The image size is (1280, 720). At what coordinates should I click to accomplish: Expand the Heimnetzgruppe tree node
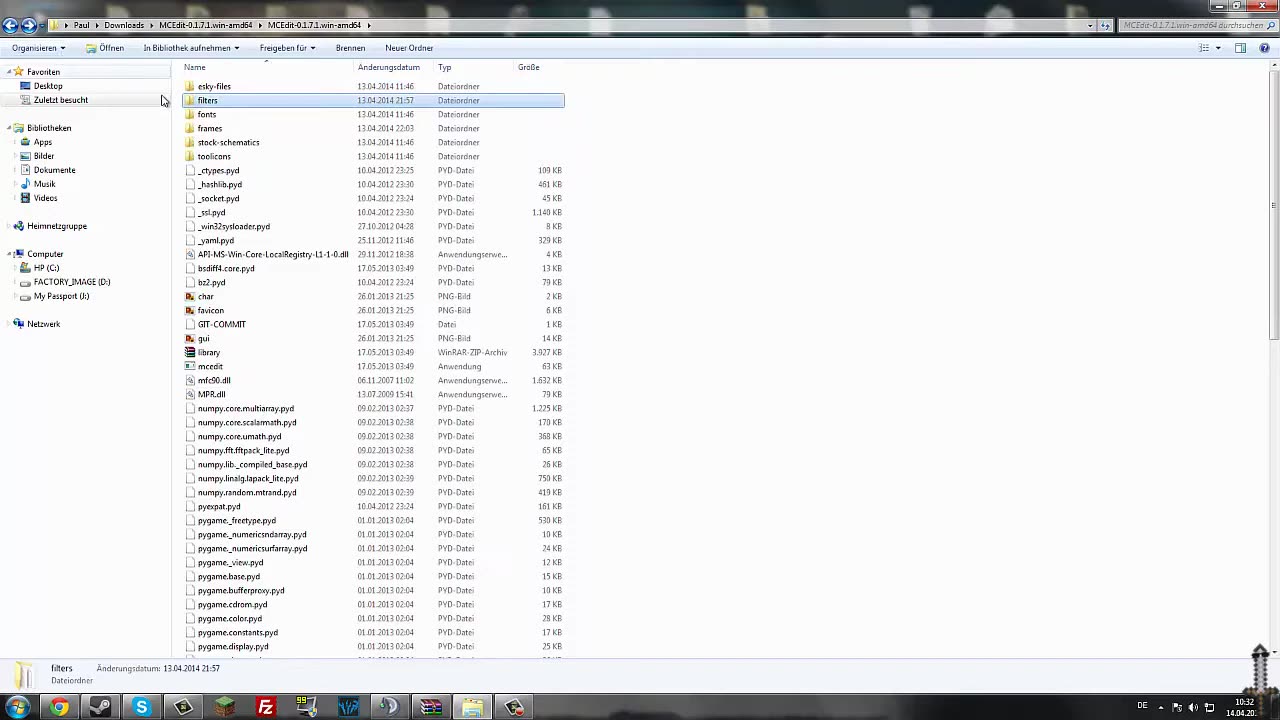click(x=7, y=226)
